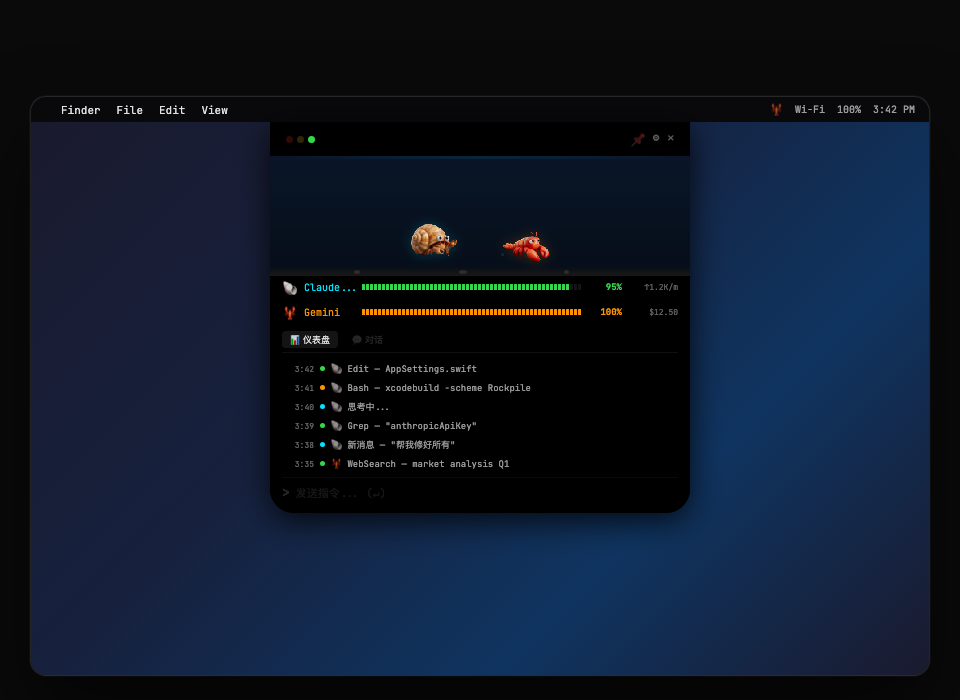The width and height of the screenshot is (960, 700).
Task: Click the 3:42 PM menu bar clock
Action: [894, 110]
